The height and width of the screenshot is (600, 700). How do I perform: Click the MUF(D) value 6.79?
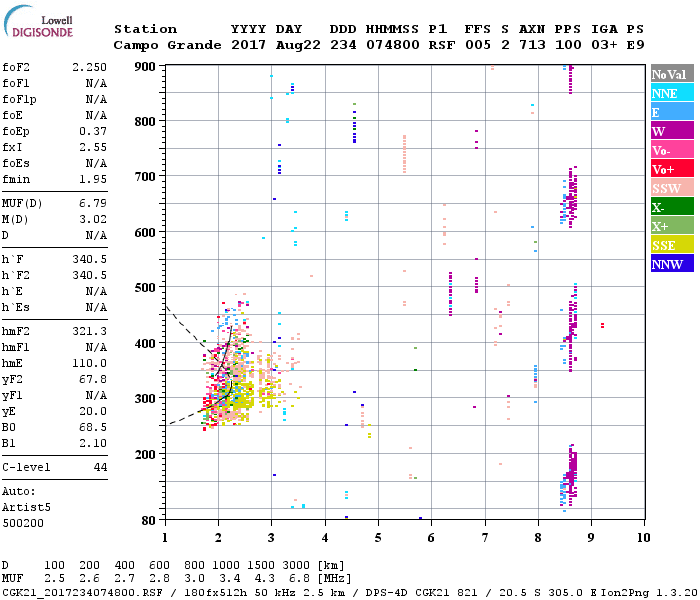click(92, 204)
